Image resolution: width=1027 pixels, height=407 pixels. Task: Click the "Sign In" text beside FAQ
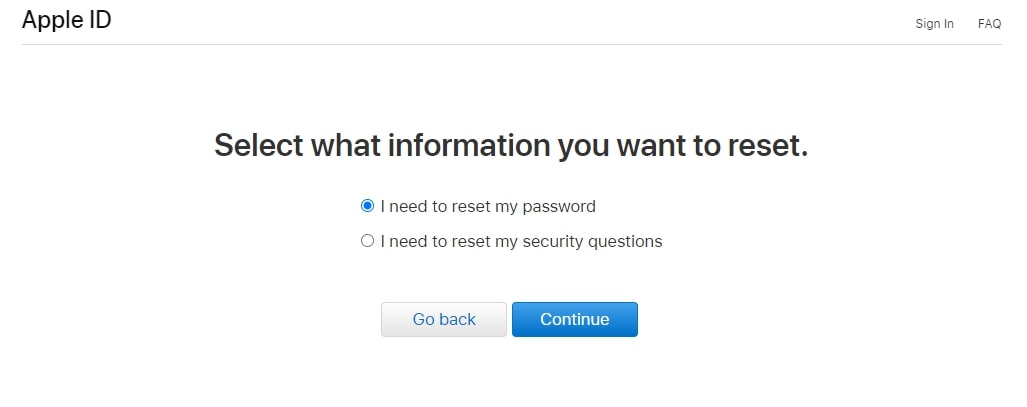(934, 24)
